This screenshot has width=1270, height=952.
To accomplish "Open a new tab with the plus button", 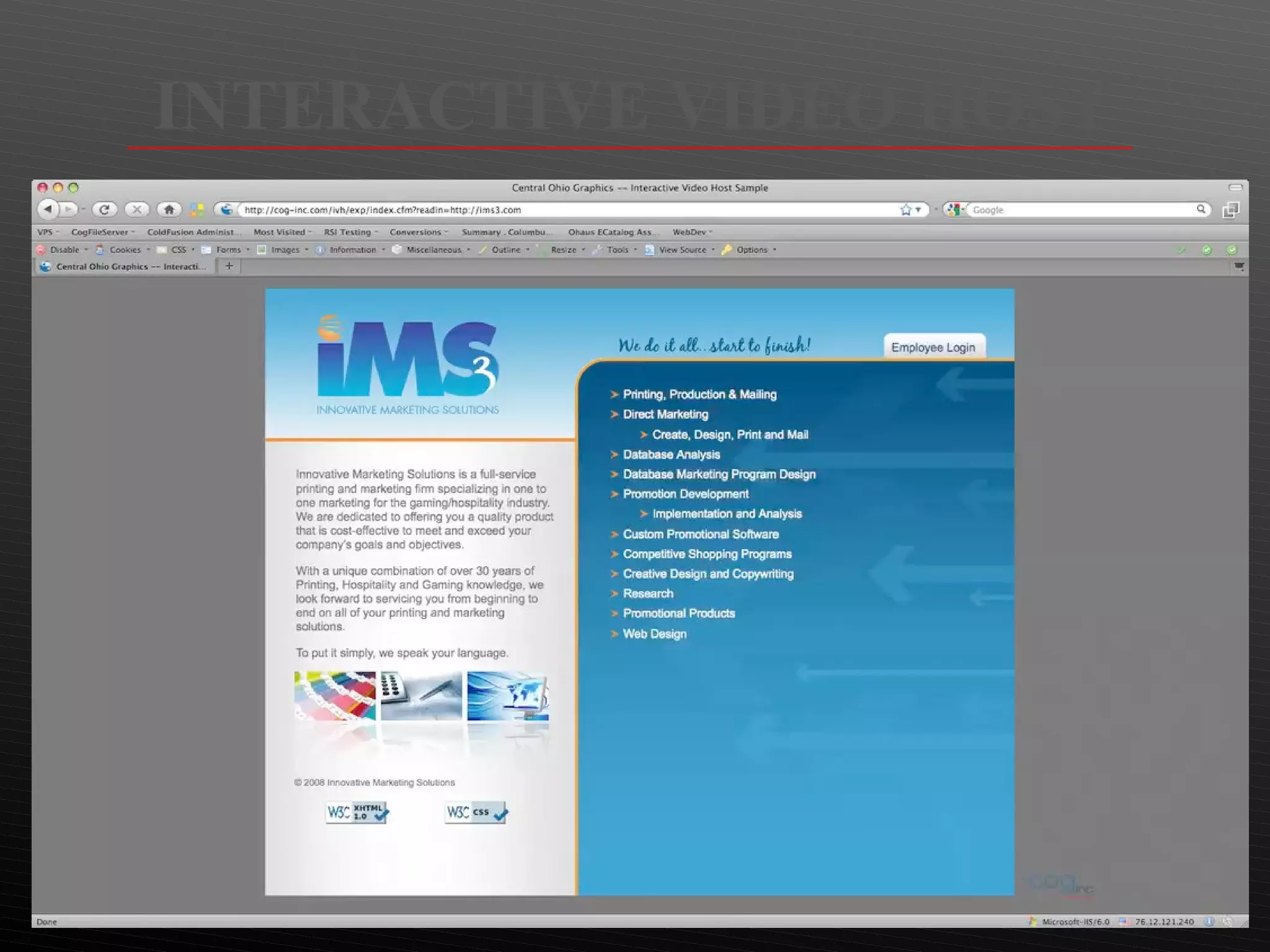I will (x=229, y=266).
